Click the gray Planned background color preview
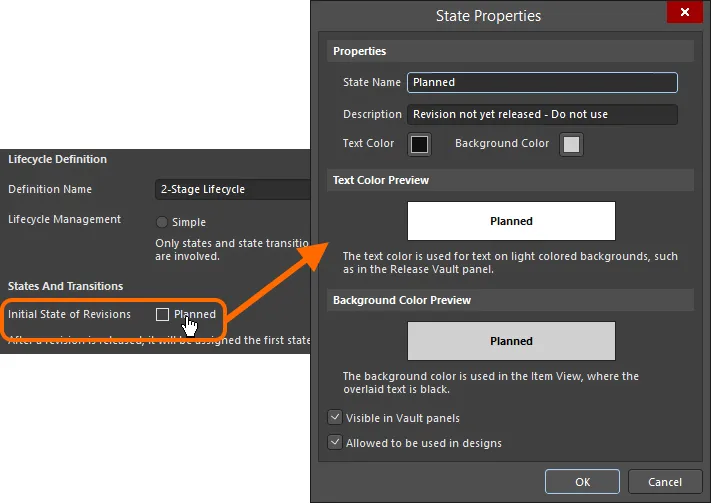711x503 pixels. point(511,341)
